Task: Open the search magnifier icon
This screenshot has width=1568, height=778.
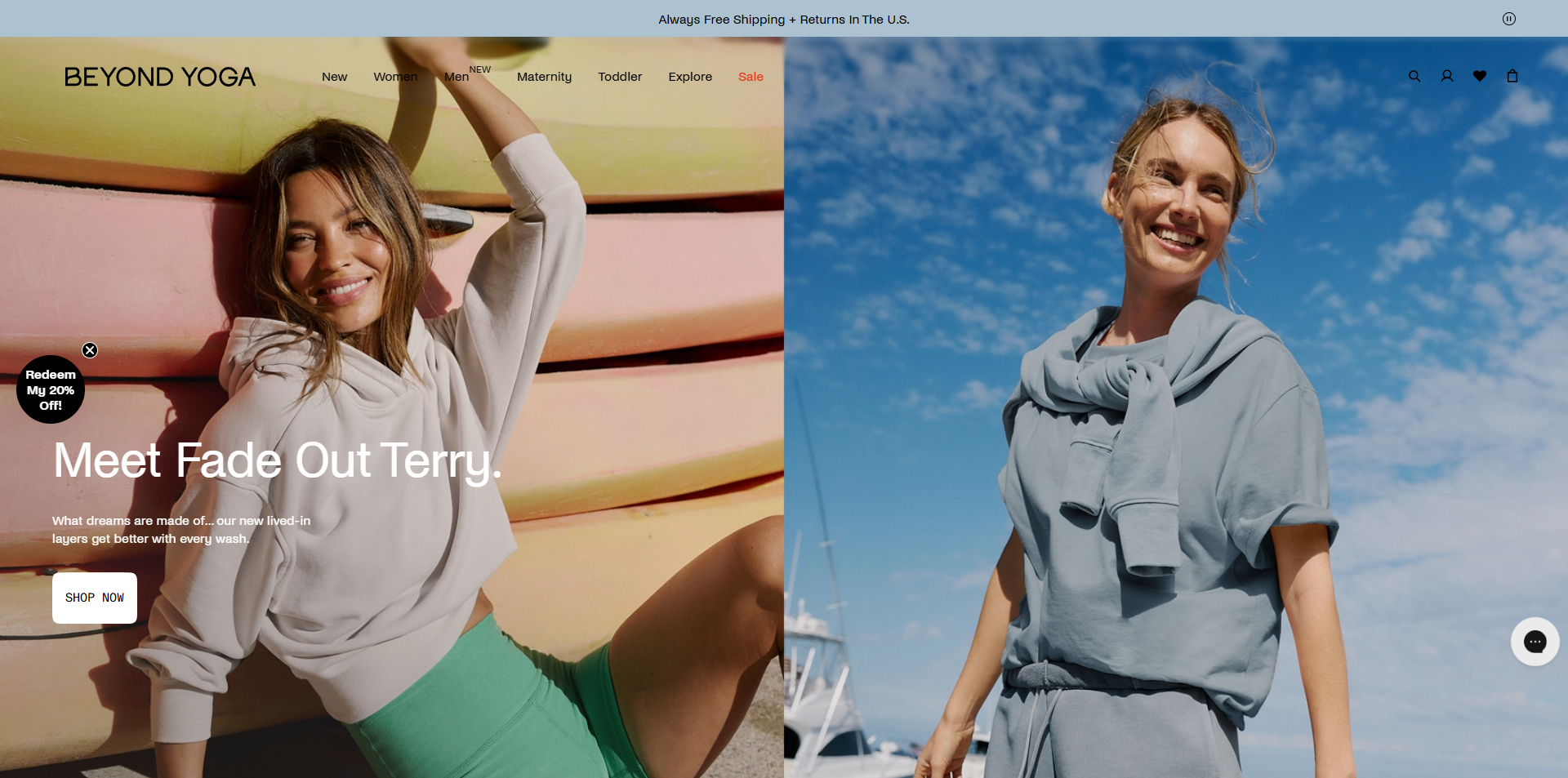Action: click(1414, 76)
